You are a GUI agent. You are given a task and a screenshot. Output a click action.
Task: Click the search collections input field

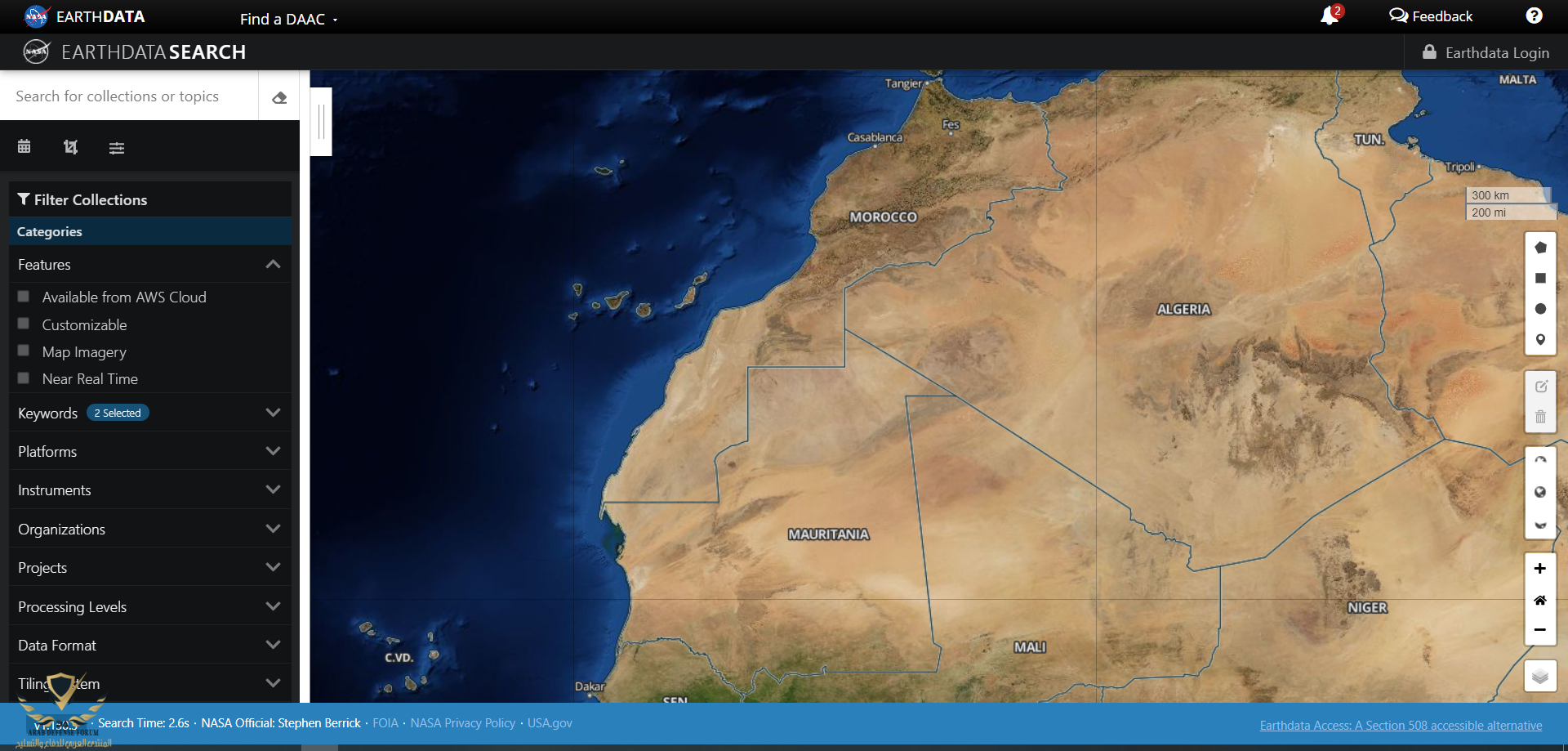click(131, 96)
